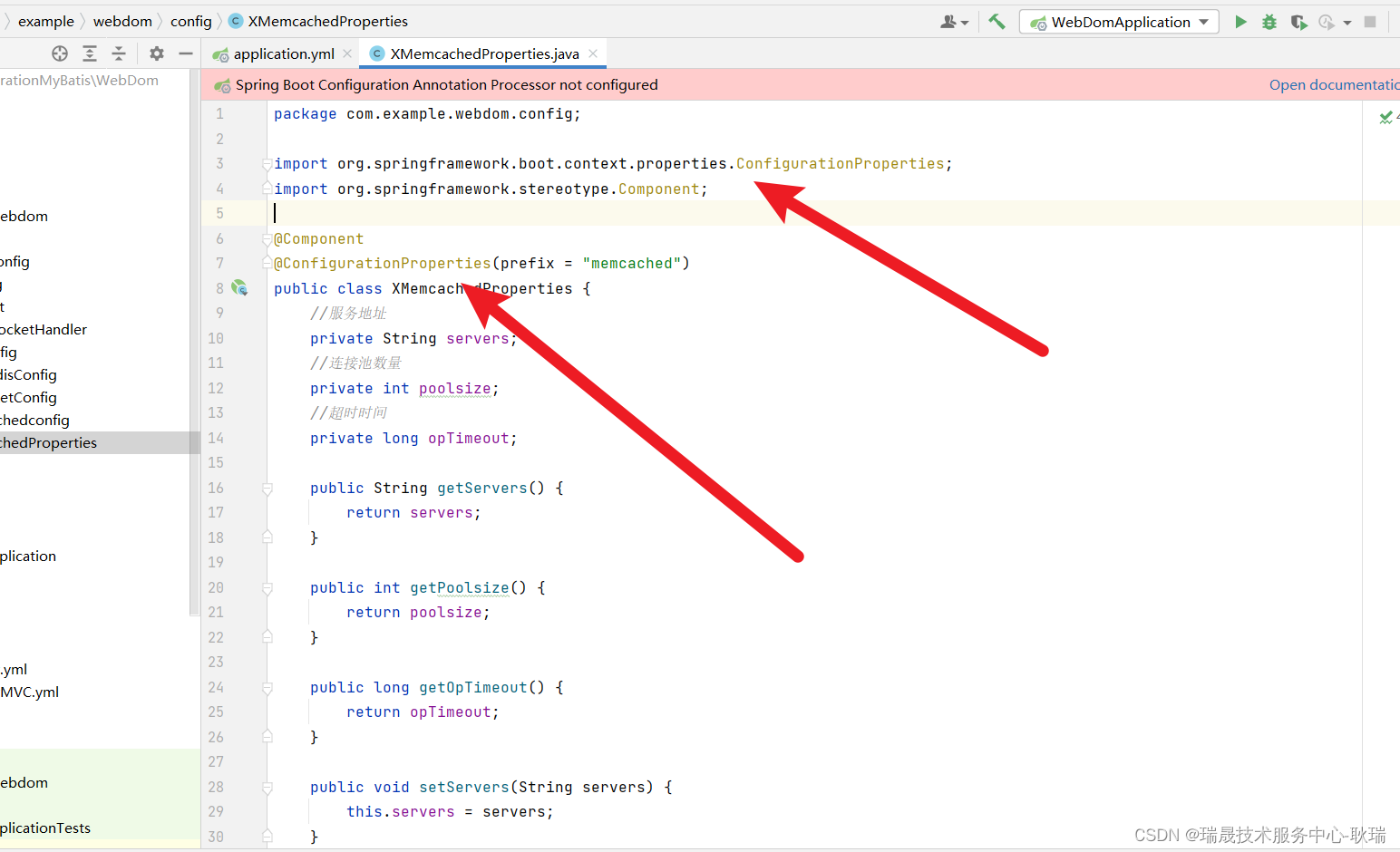This screenshot has height=852, width=1400.
Task: Open WebDomApplication run configuration dropdown
Action: [x=1119, y=22]
